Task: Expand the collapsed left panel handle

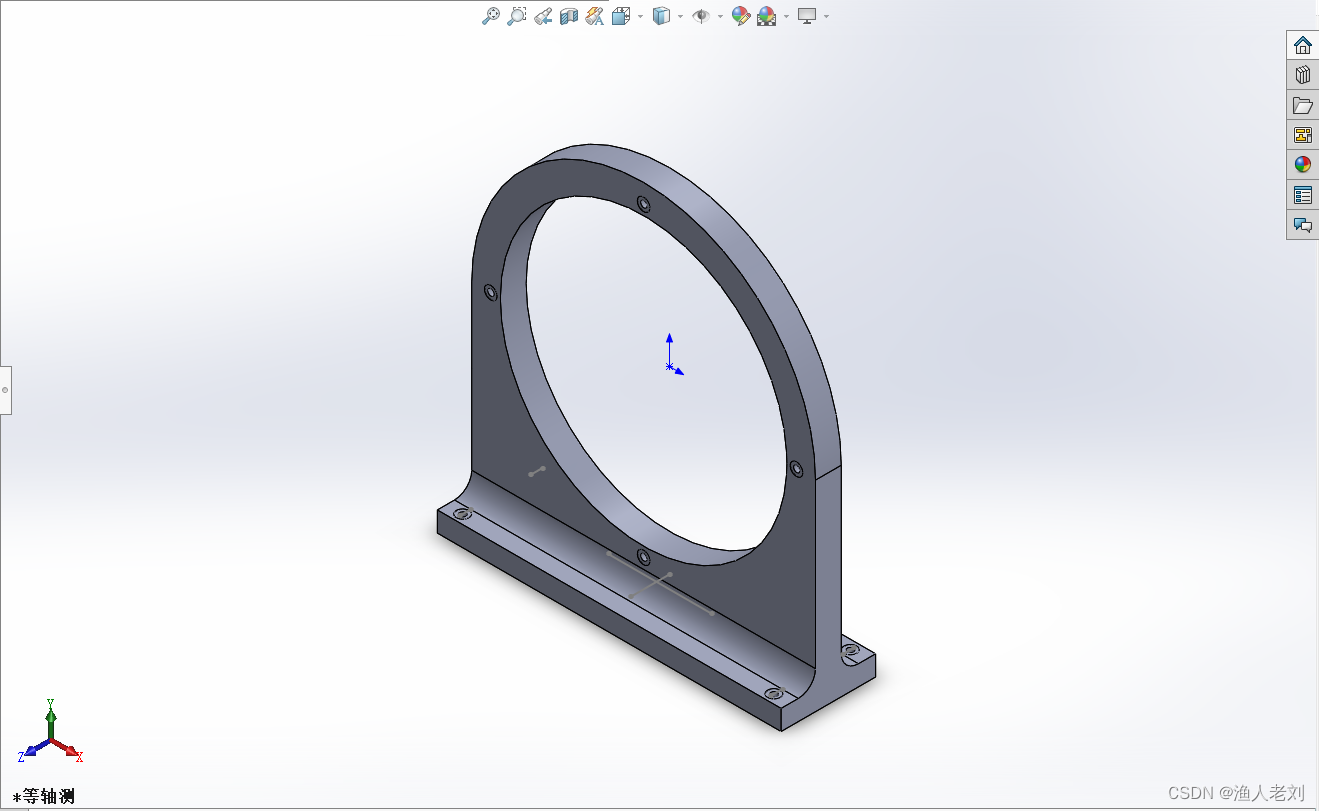Action: 5,389
